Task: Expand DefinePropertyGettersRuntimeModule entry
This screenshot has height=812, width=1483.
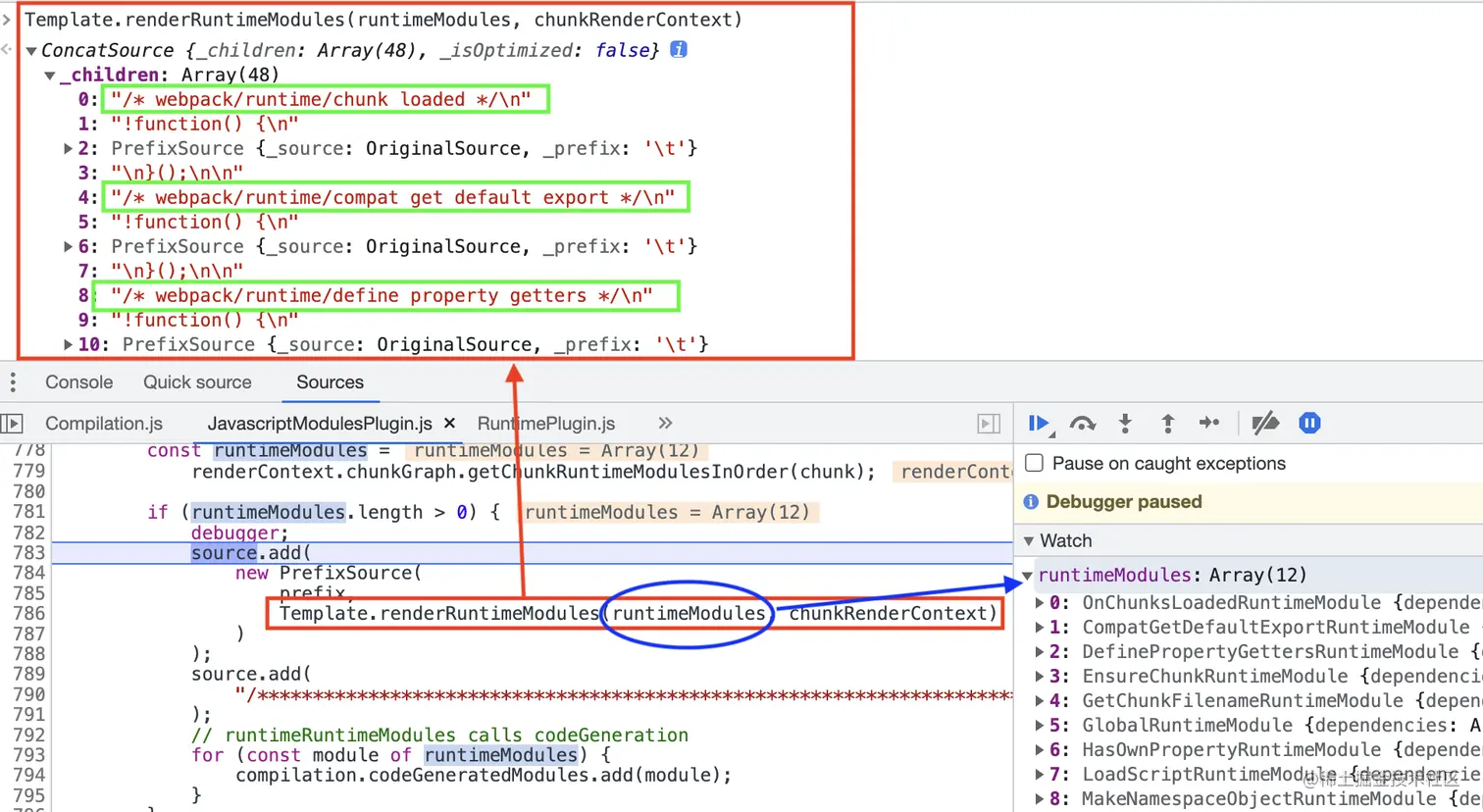Action: 1040,652
